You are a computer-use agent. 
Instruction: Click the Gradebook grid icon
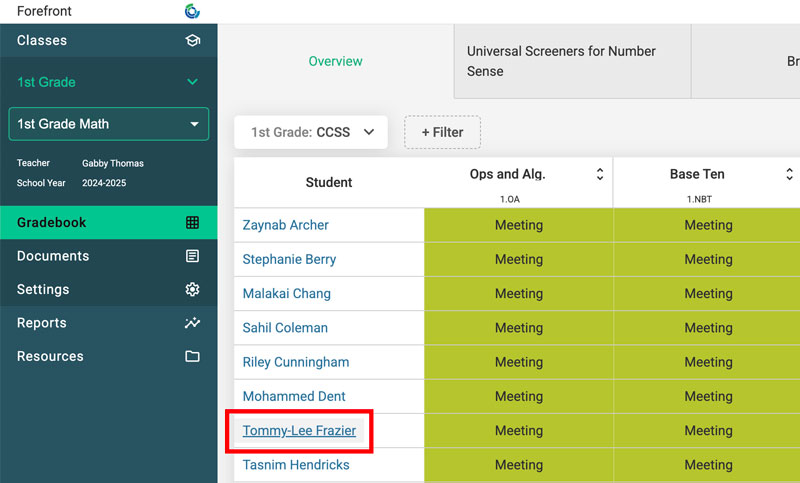click(193, 223)
